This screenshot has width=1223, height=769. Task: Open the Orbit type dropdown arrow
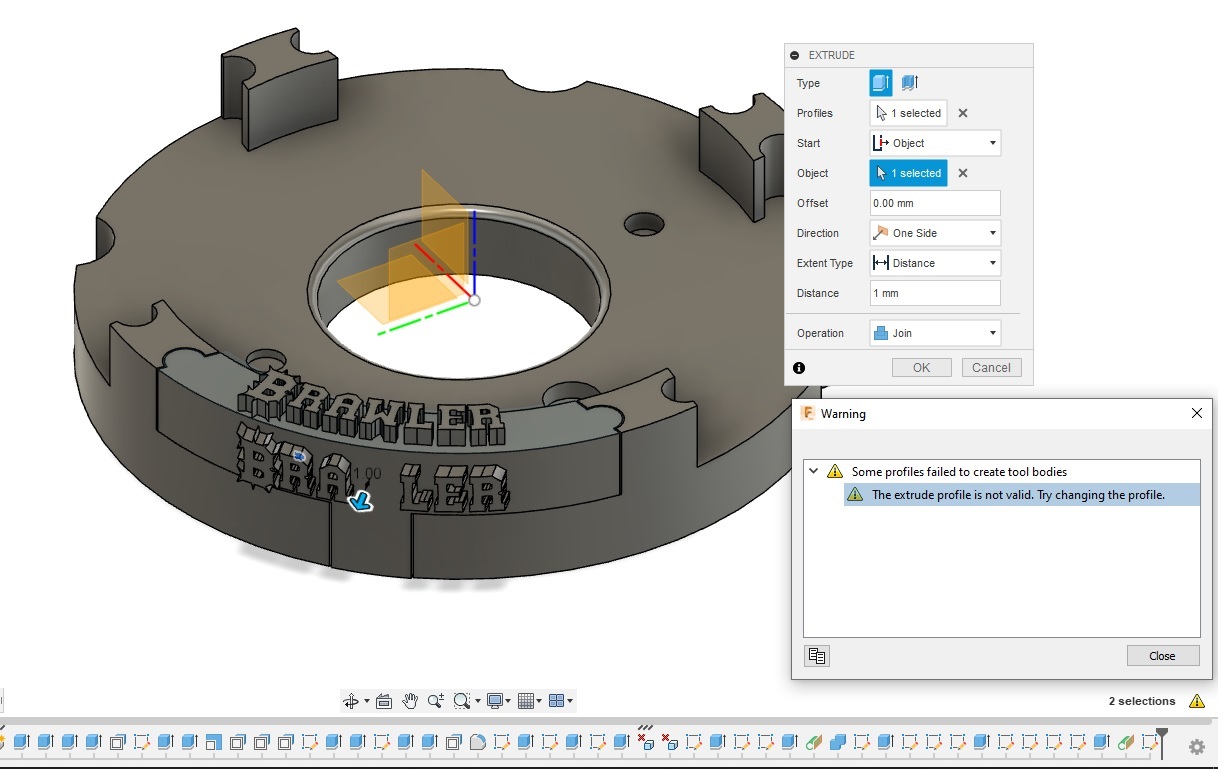[367, 701]
